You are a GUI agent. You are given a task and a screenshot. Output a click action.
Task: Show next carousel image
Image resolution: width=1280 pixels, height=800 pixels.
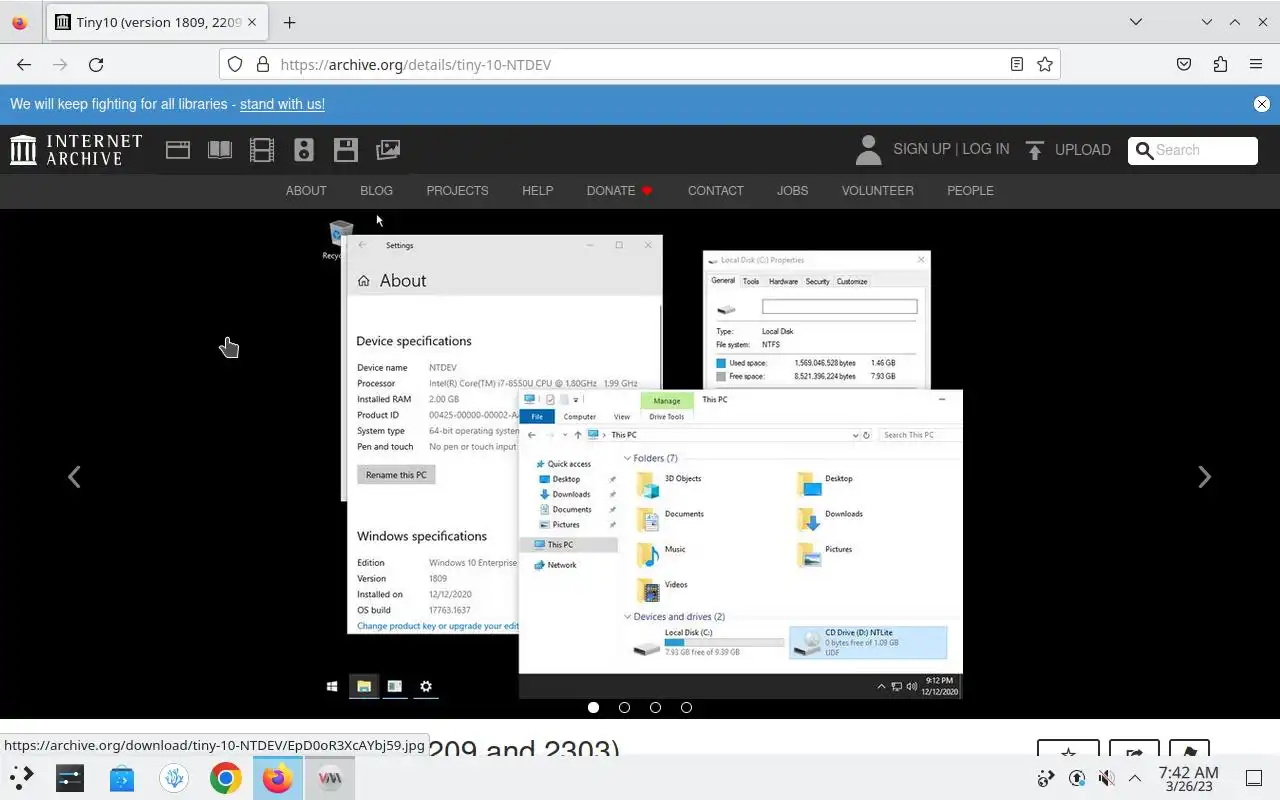[1204, 477]
